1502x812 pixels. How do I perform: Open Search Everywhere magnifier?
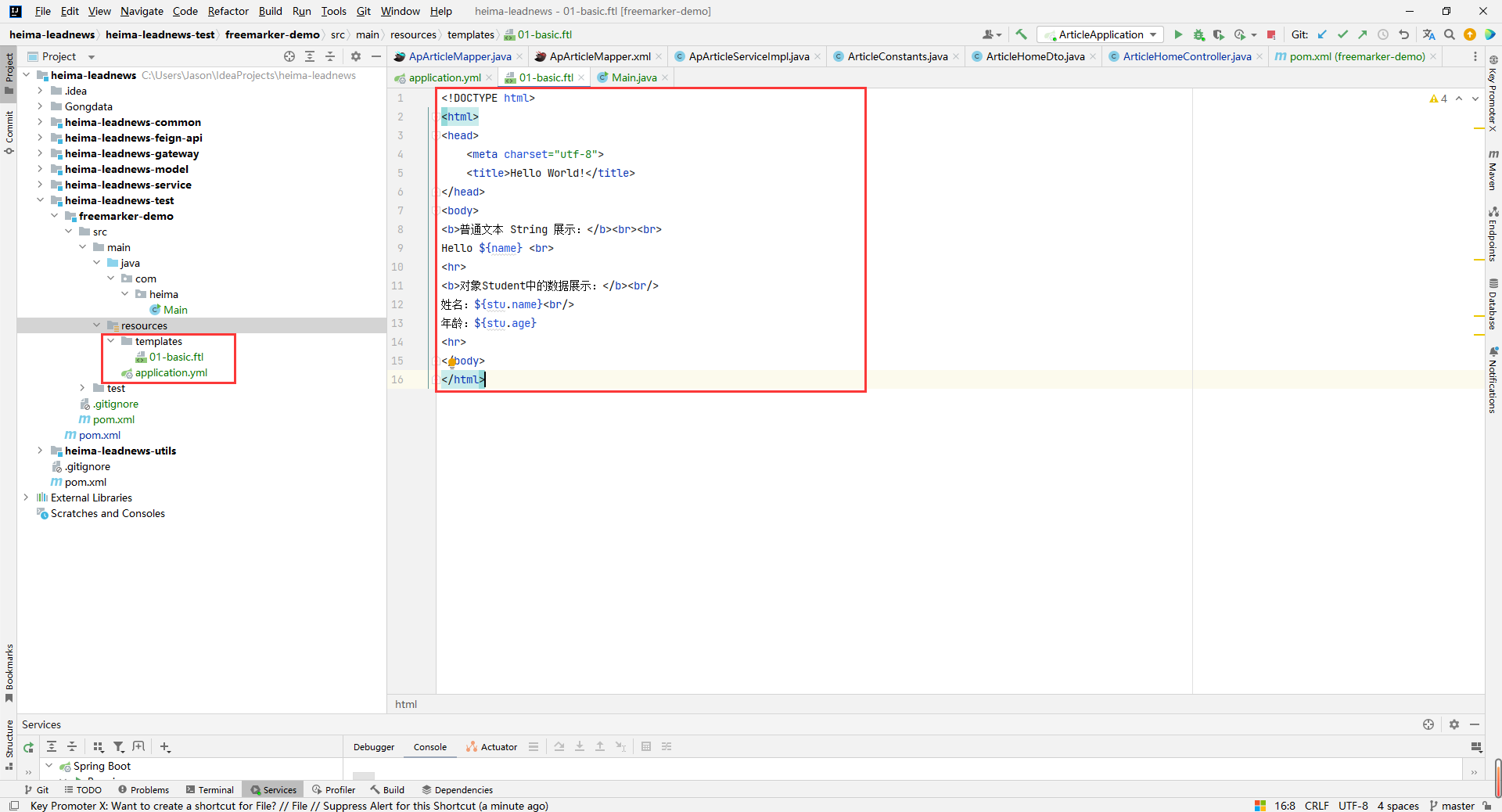(1449, 34)
